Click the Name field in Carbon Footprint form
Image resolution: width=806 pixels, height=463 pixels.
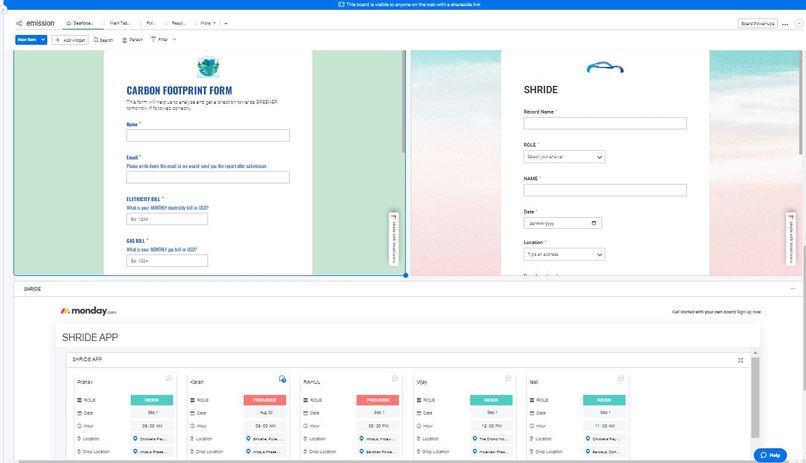(208, 135)
